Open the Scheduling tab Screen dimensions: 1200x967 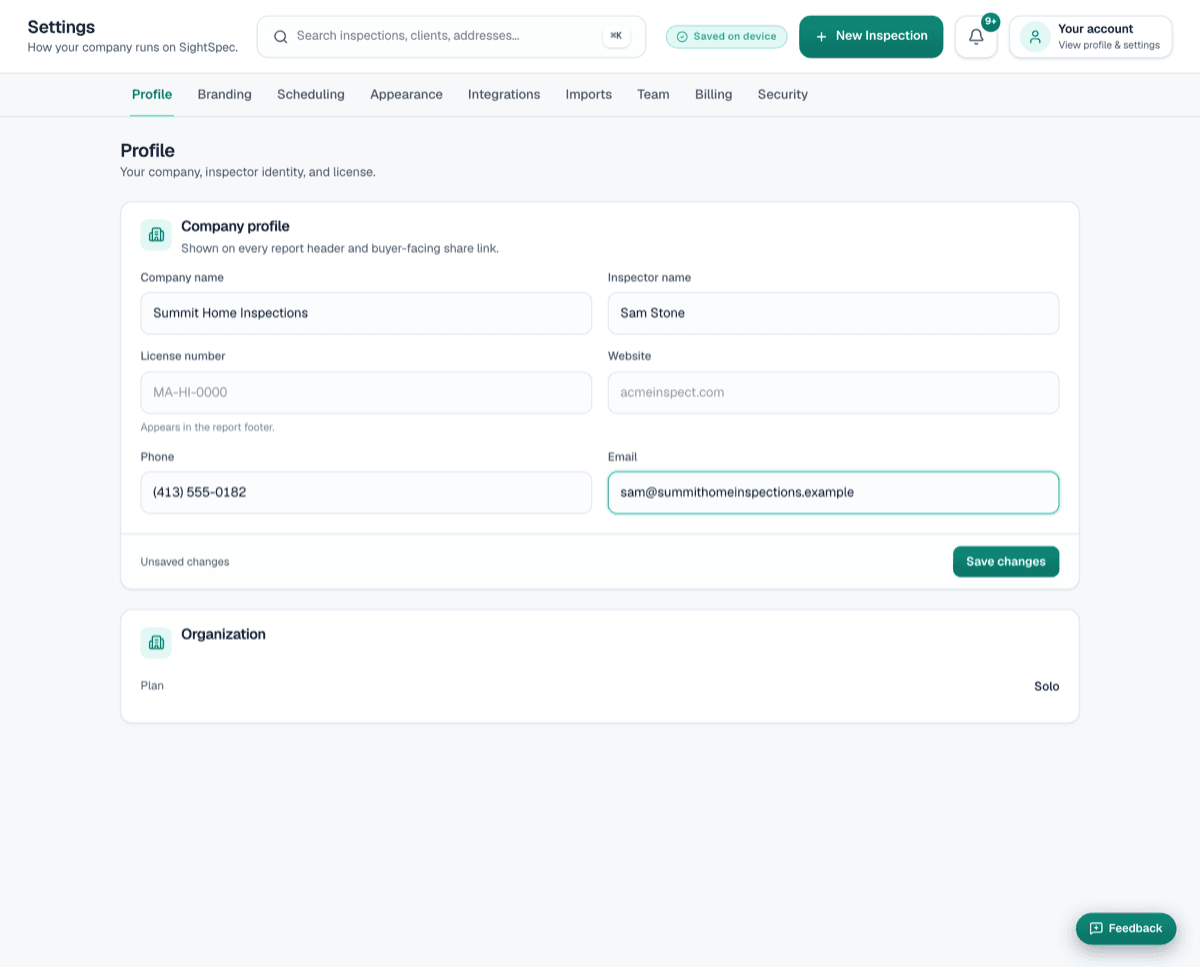(311, 94)
